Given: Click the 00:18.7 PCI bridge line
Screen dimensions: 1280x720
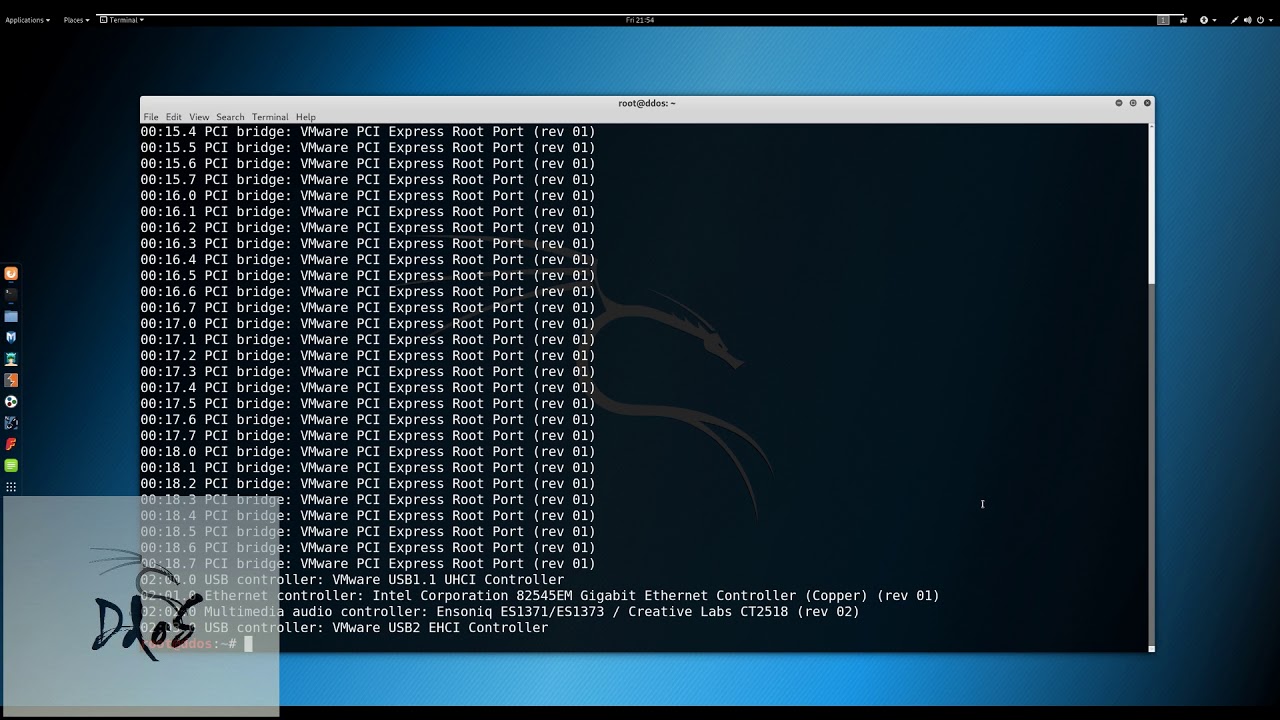Looking at the screenshot, I should coord(368,564).
